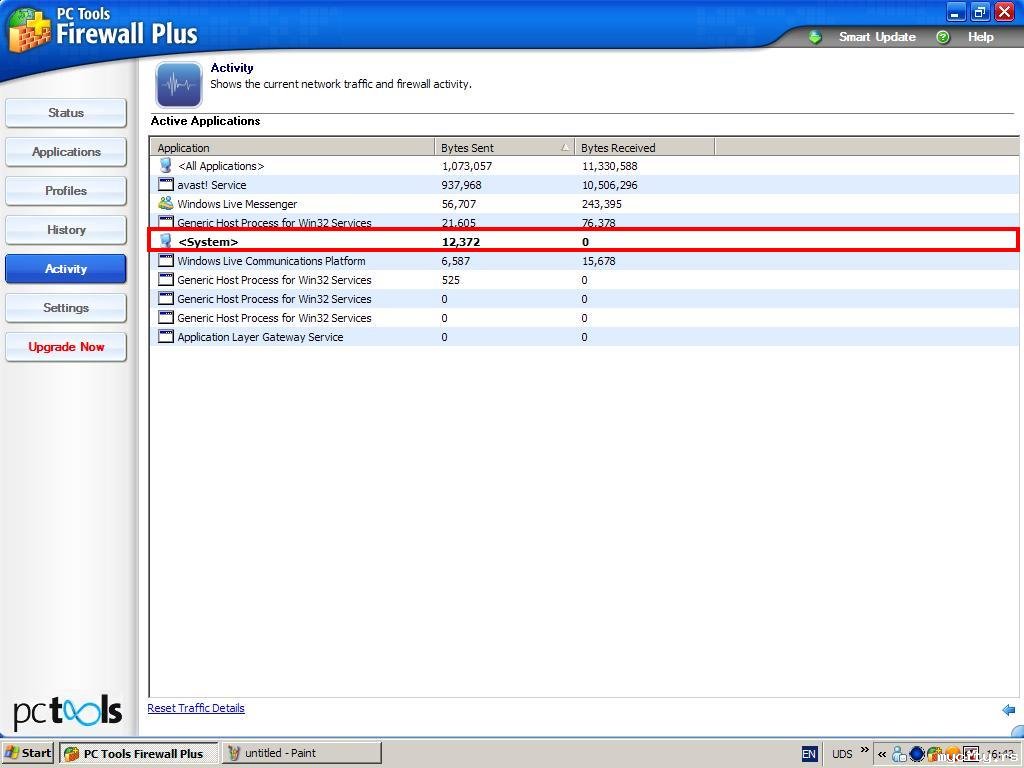Click the <System> row computer icon

166,241
